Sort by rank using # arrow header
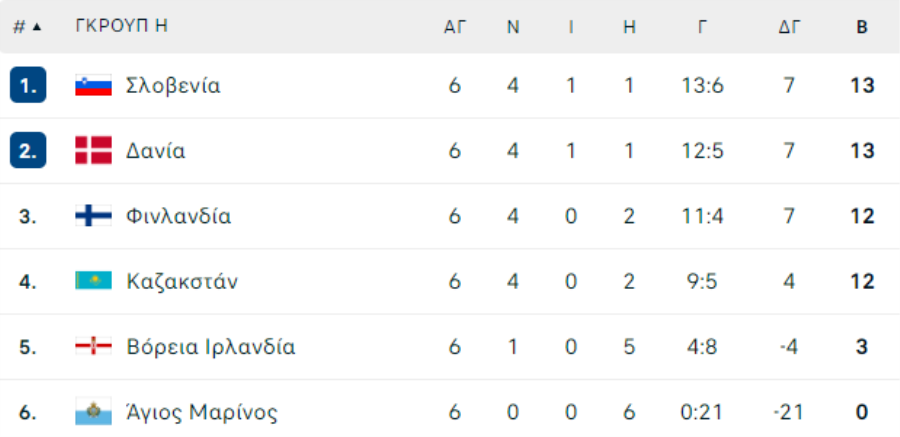The width and height of the screenshot is (900, 437). 28,27
